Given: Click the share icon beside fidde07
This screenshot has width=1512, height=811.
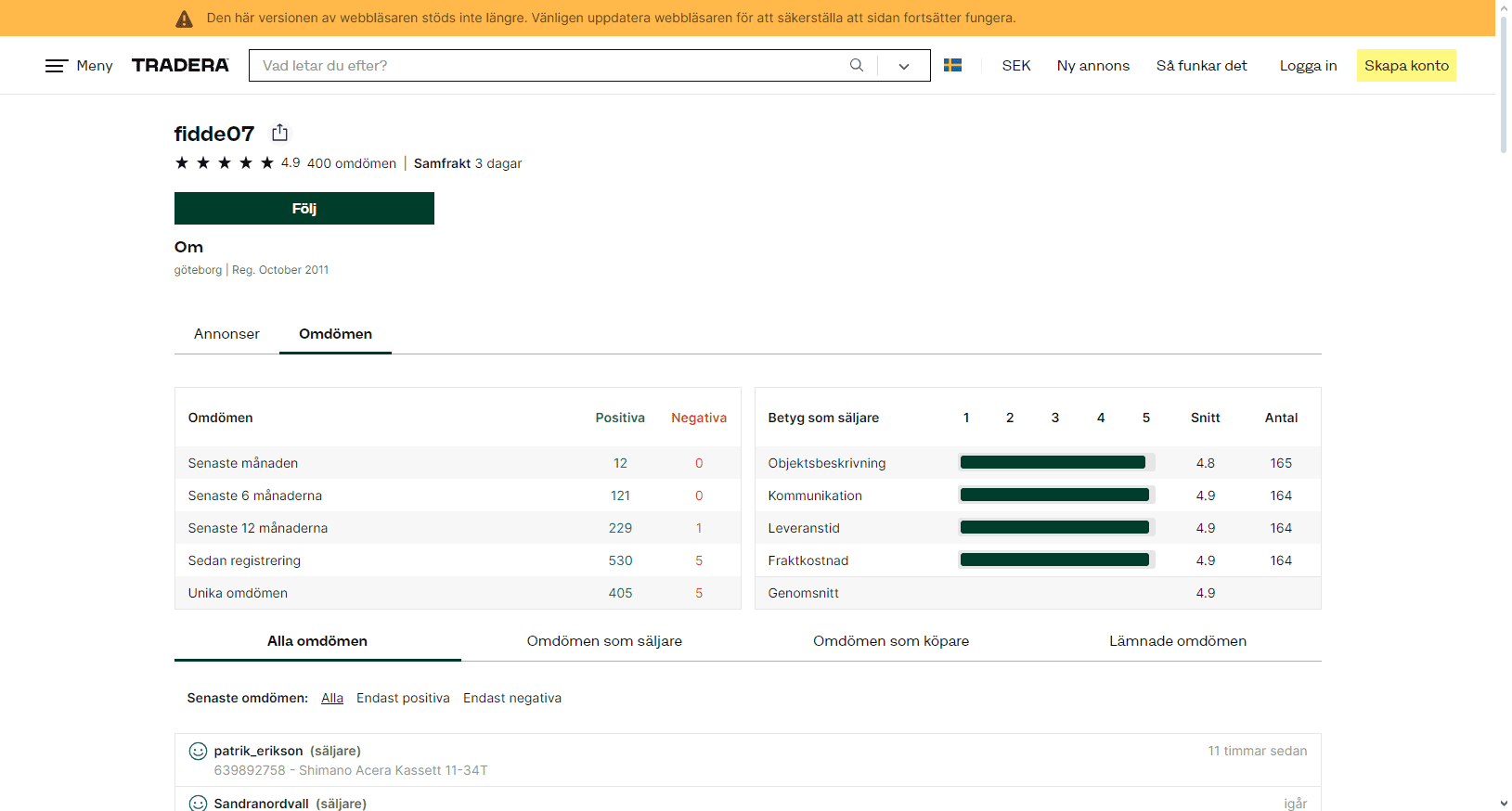Looking at the screenshot, I should point(279,133).
